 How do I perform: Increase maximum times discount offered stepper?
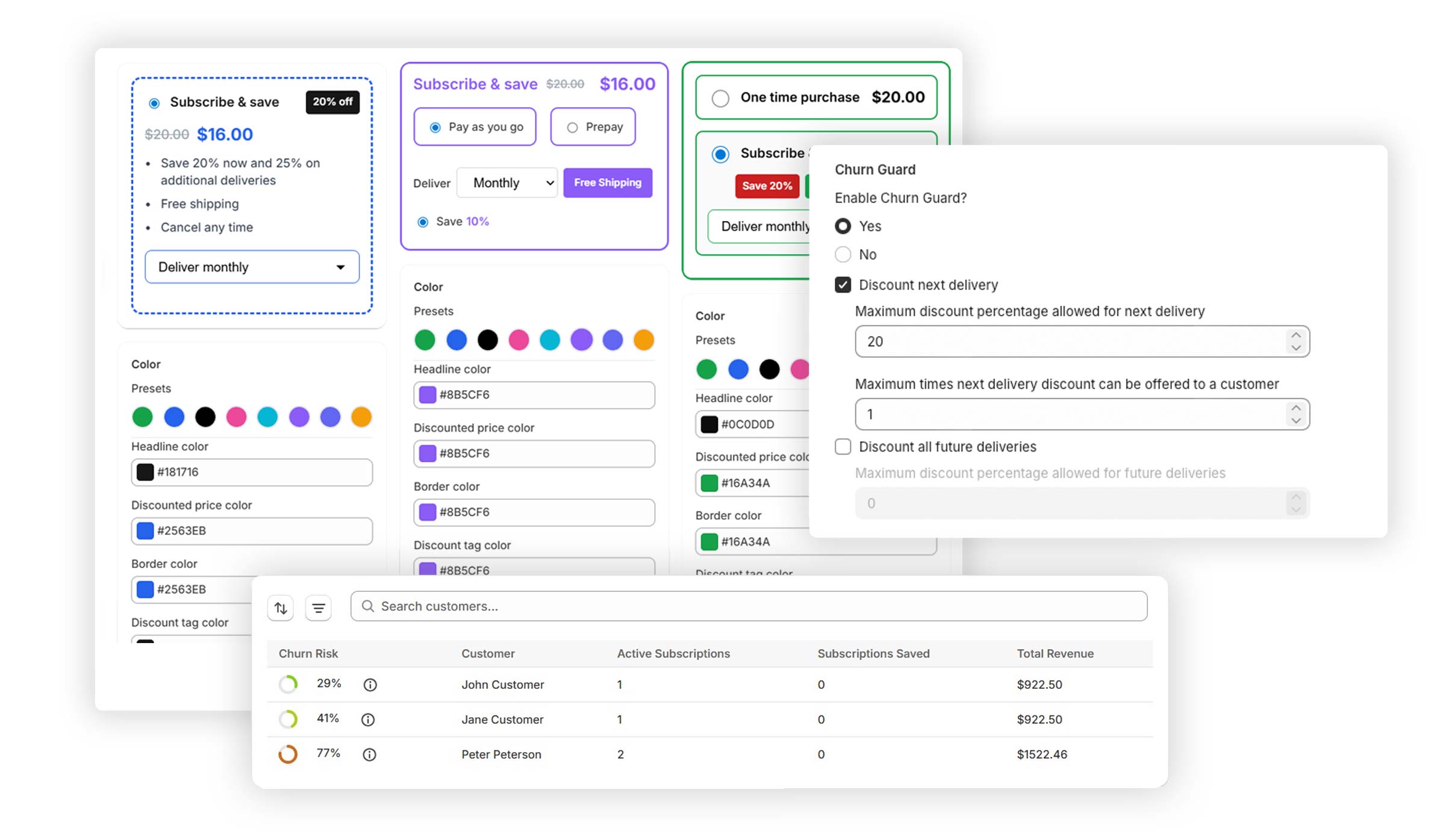(x=1296, y=408)
